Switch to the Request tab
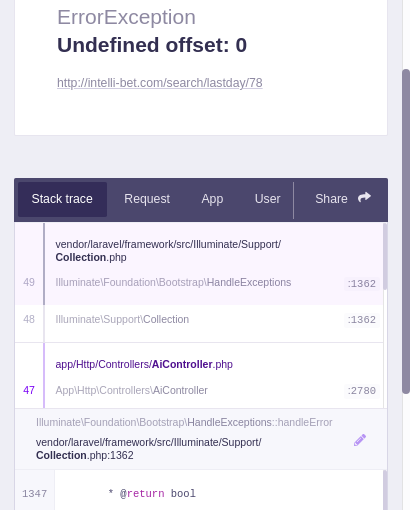The width and height of the screenshot is (410, 510). 147,199
